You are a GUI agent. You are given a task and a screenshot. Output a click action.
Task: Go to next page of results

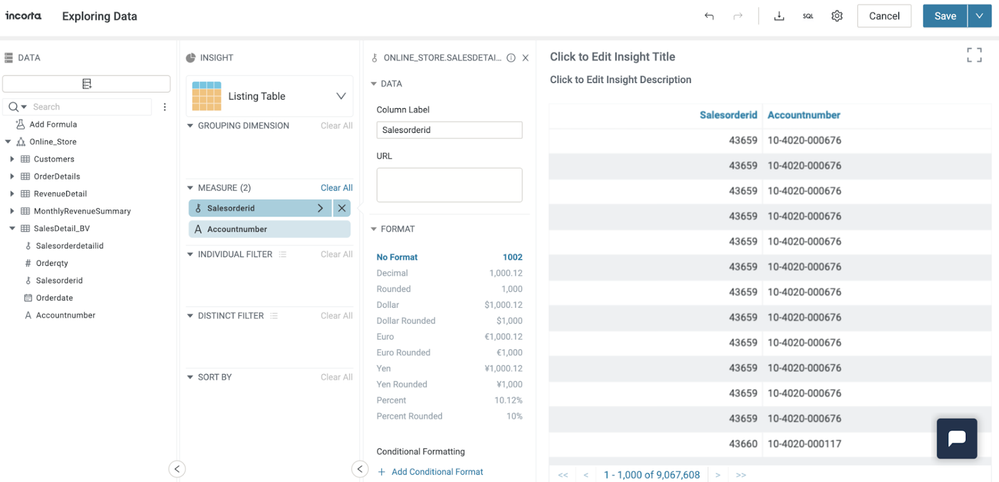click(x=718, y=475)
